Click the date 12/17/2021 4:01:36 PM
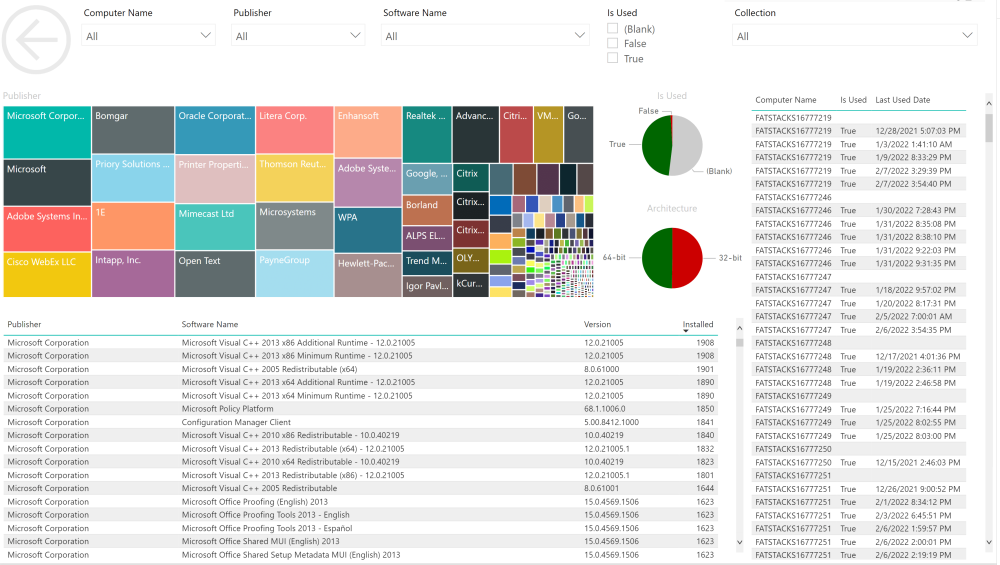Viewport: 1000px width, 565px height. (x=918, y=356)
